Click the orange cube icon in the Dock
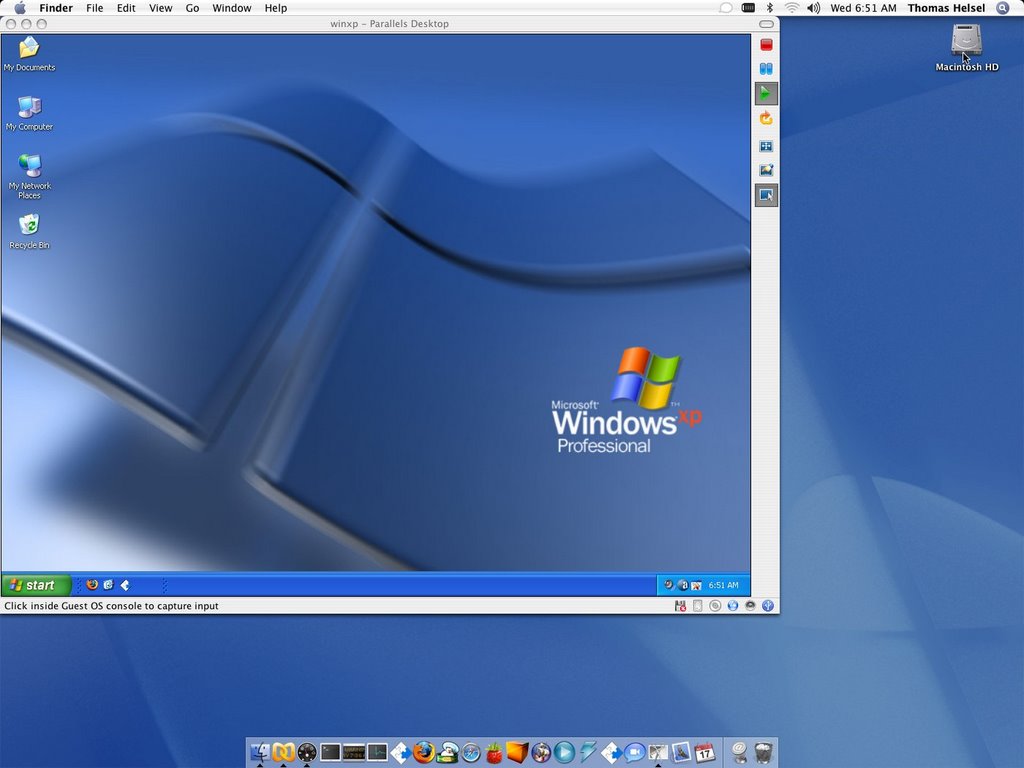1024x768 pixels. tap(517, 752)
